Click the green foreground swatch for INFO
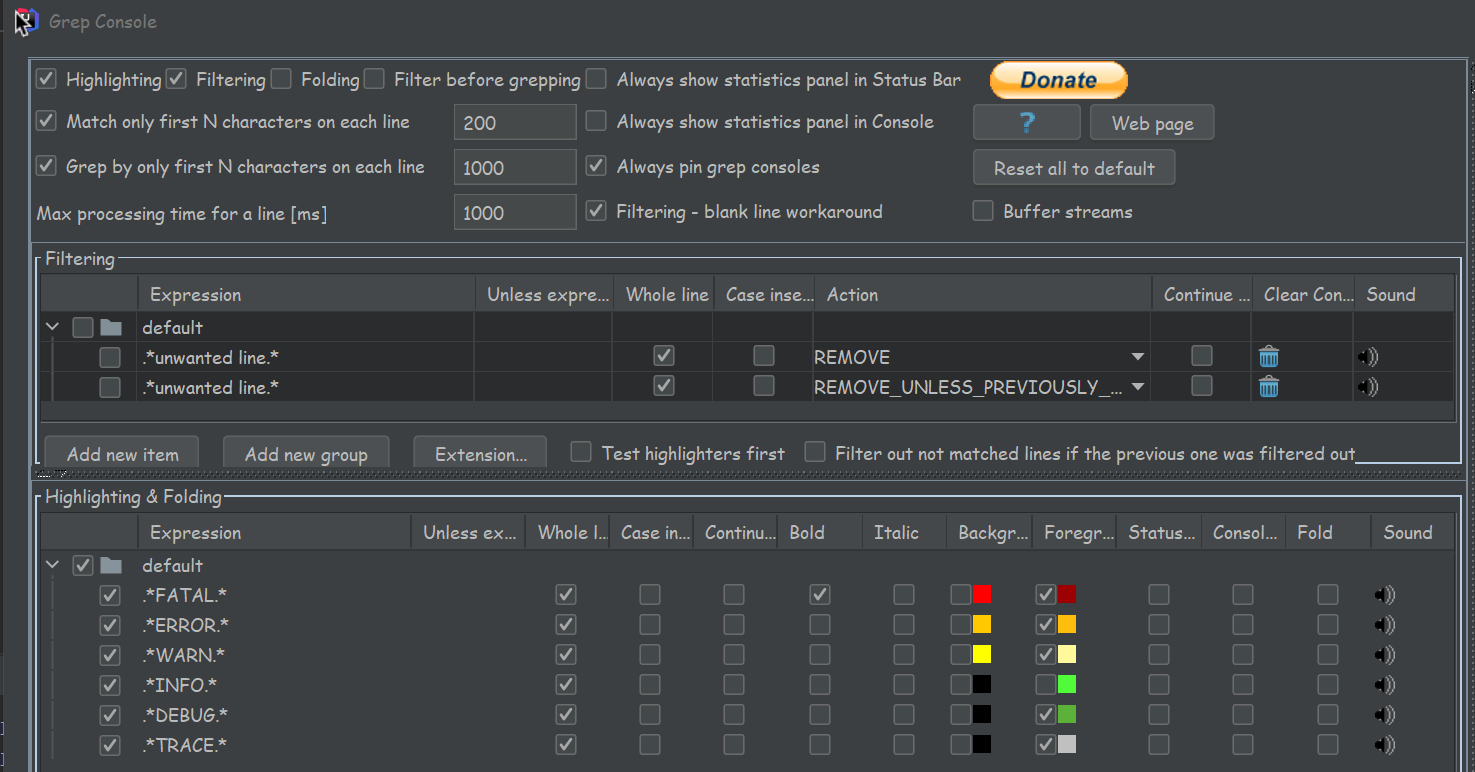Viewport: 1475px width, 772px height. point(1067,685)
